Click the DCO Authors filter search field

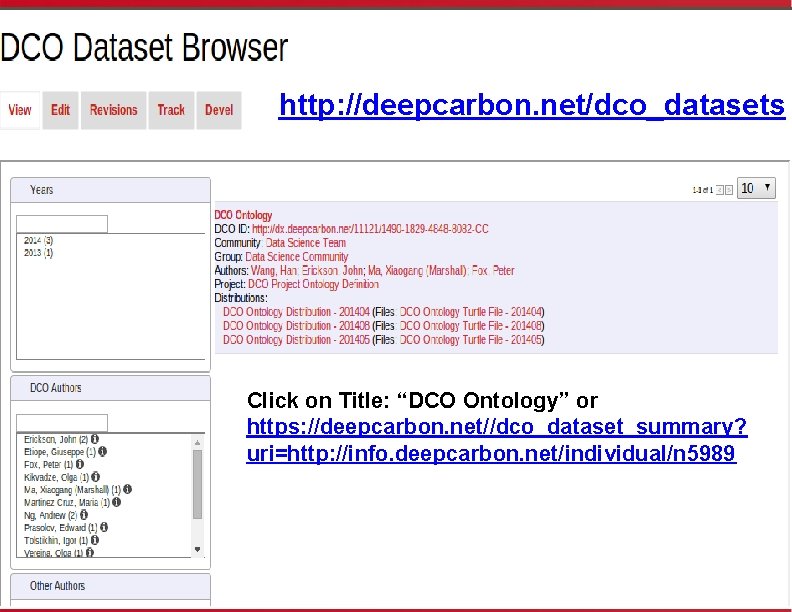(x=62, y=423)
